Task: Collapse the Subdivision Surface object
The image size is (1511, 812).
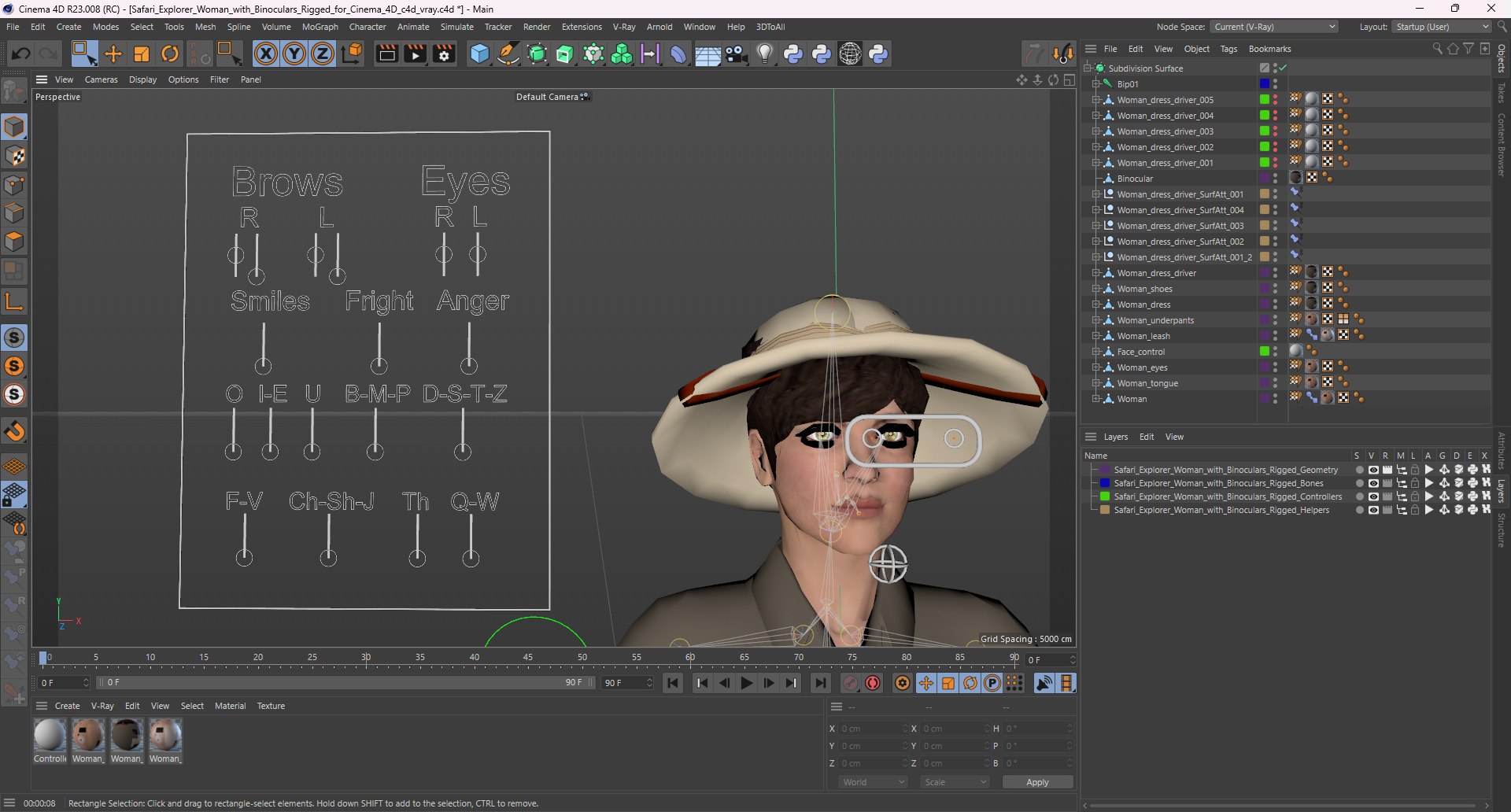Action: [1087, 68]
